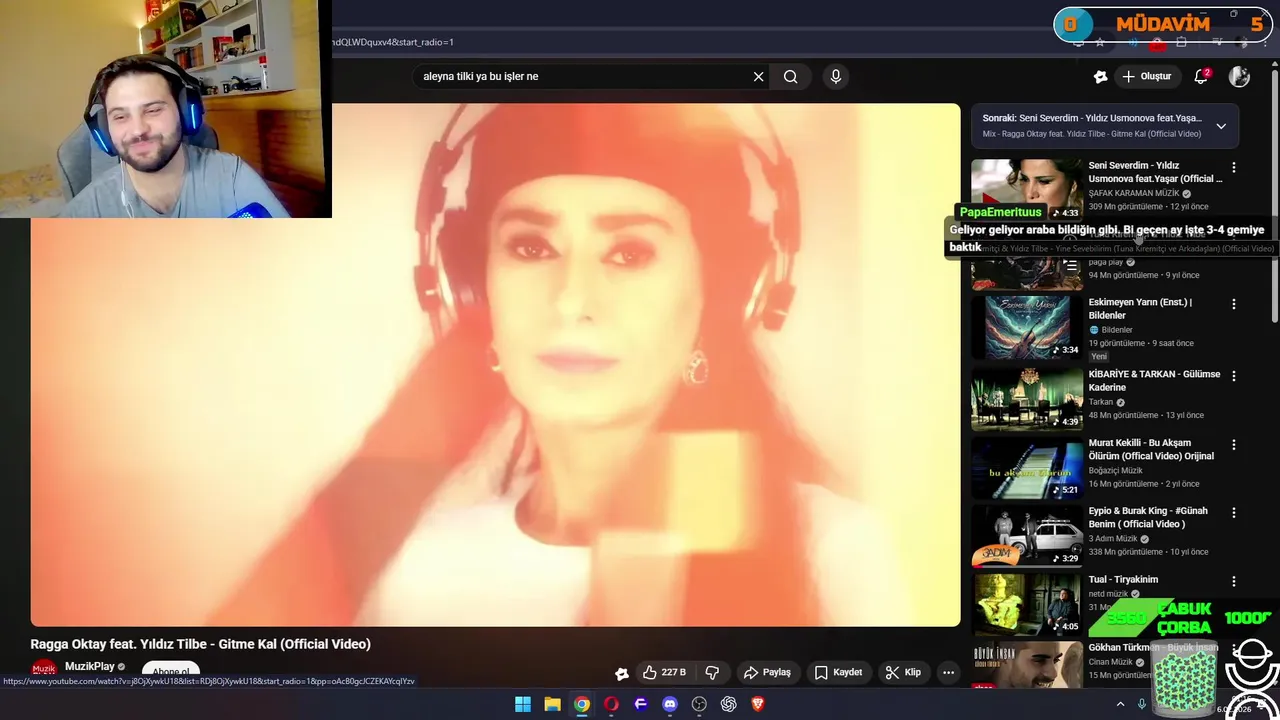Open purple F app in taskbar
This screenshot has width=1280, height=720.
pyautogui.click(x=640, y=704)
